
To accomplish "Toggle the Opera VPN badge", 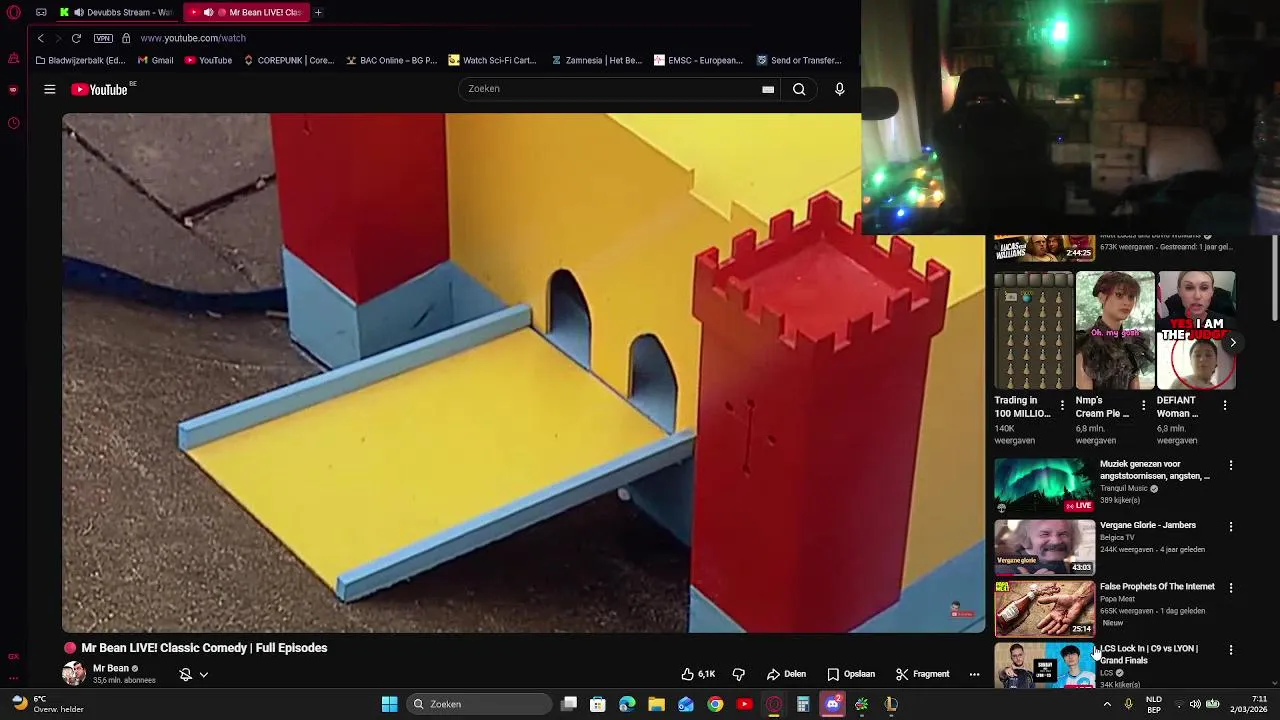I will tap(103, 38).
